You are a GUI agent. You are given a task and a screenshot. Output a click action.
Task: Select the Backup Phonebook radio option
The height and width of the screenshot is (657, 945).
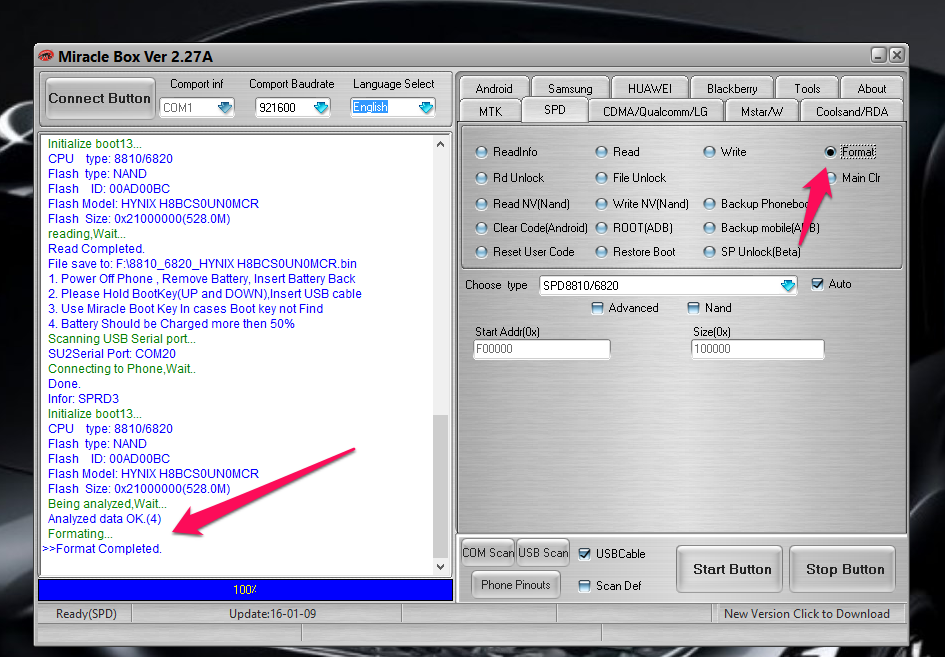(x=709, y=204)
